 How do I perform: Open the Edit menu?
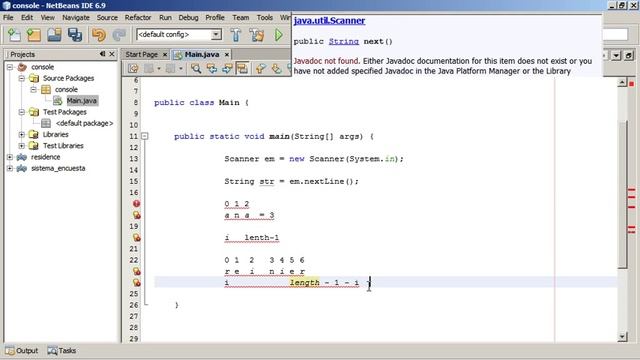[x=27, y=18]
